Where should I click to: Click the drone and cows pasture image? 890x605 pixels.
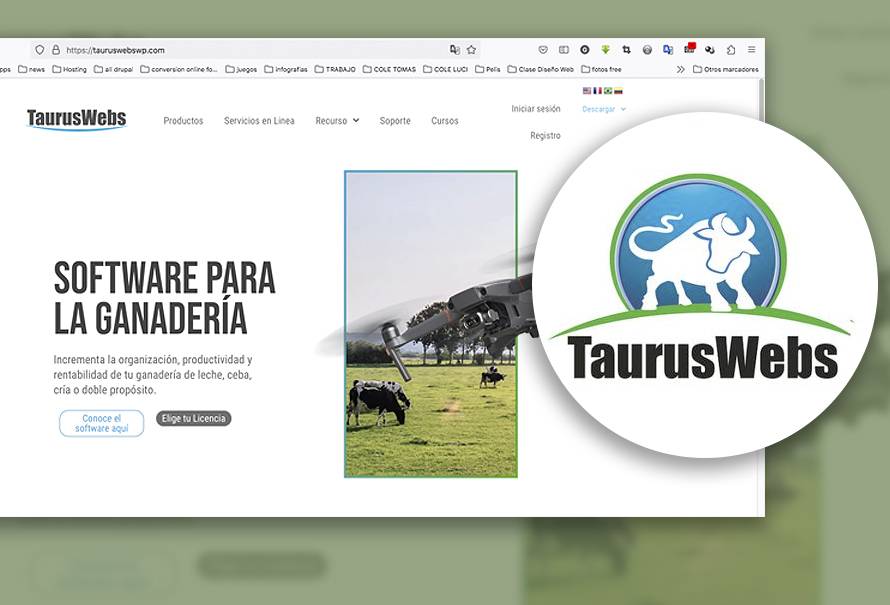click(x=431, y=324)
